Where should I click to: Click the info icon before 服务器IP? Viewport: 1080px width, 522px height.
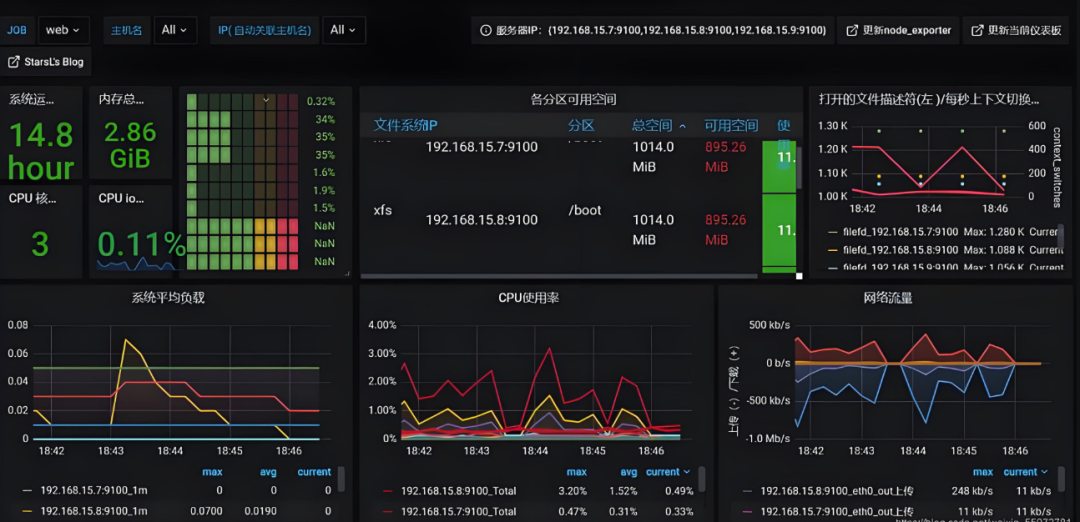(486, 30)
